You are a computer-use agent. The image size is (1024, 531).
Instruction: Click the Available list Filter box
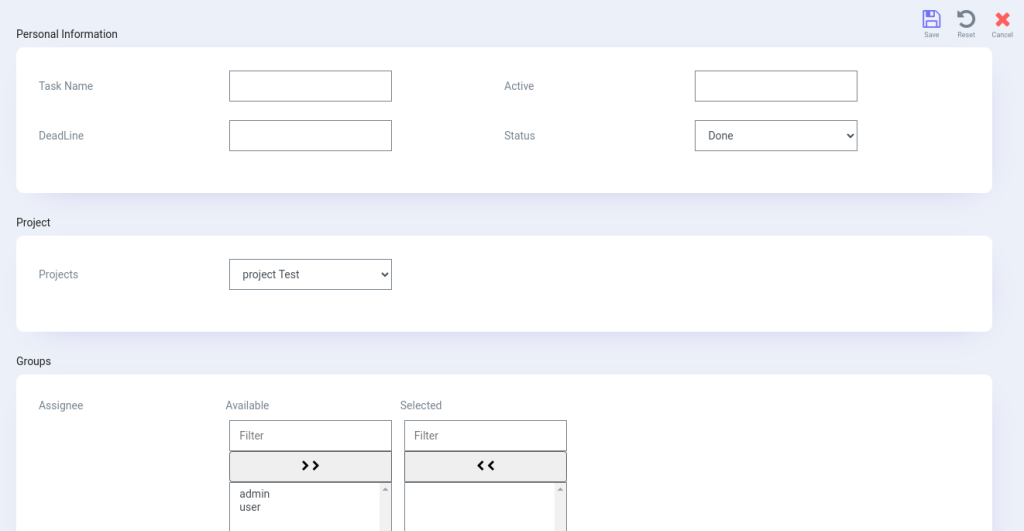310,436
